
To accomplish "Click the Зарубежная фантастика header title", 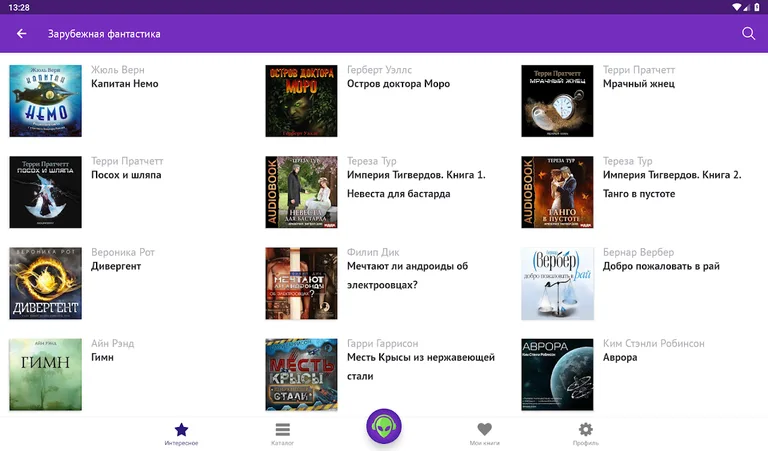I will (104, 34).
